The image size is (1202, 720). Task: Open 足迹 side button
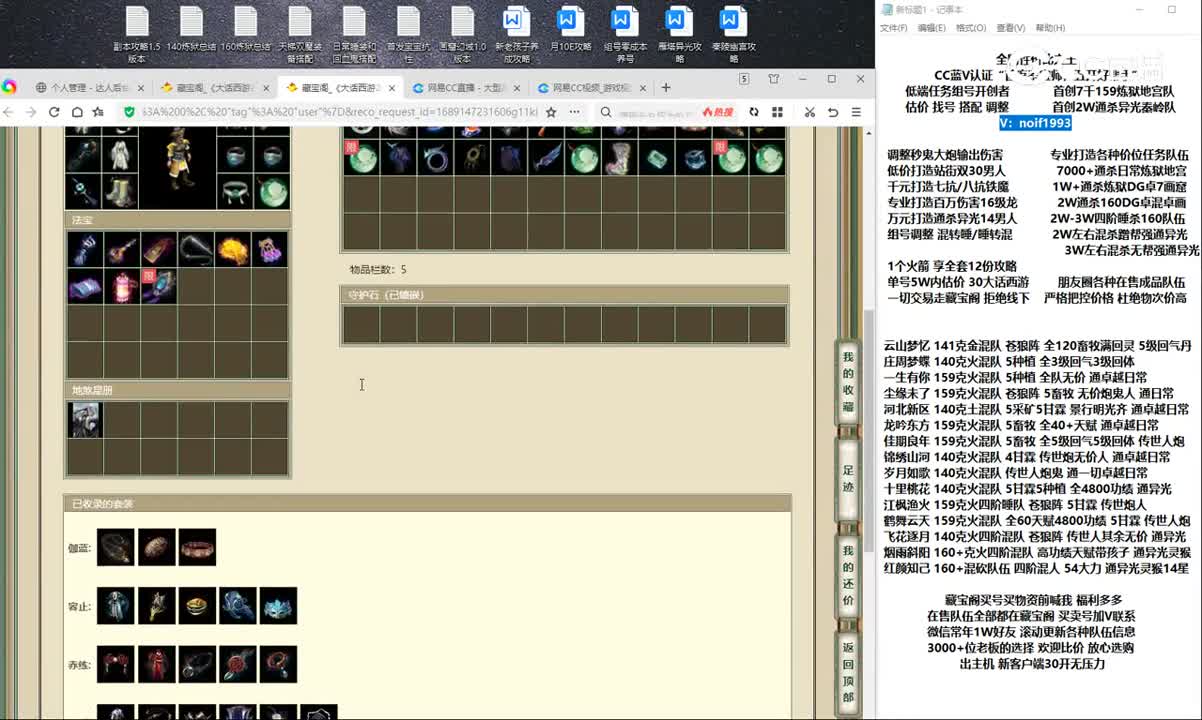coord(848,477)
